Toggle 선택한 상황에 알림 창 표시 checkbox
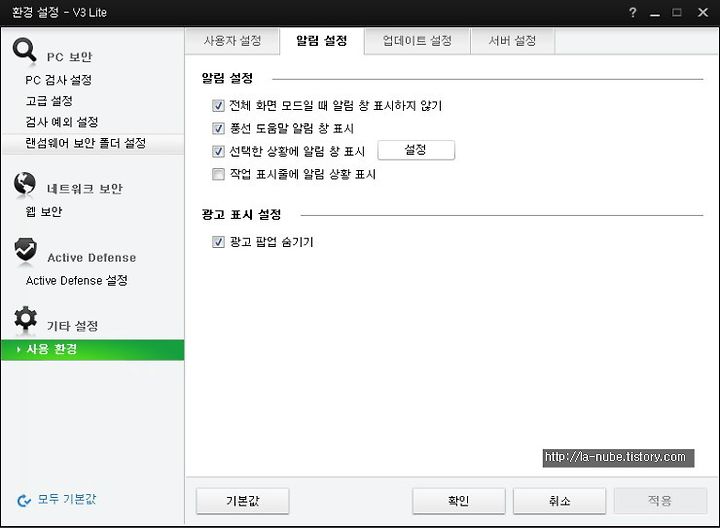720x528 pixels. [218, 151]
